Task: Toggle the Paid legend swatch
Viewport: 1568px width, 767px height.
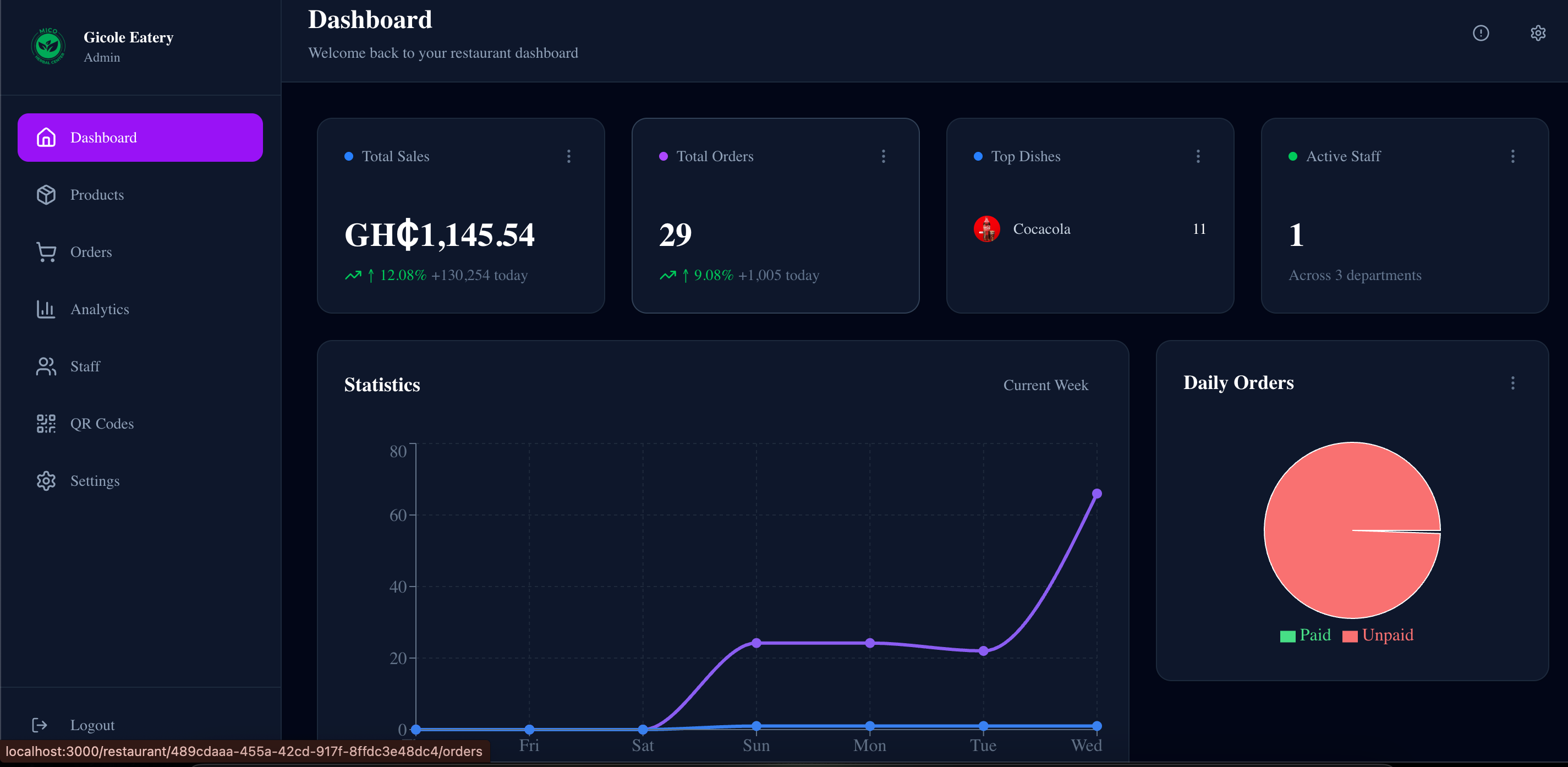Action: pyautogui.click(x=1287, y=636)
